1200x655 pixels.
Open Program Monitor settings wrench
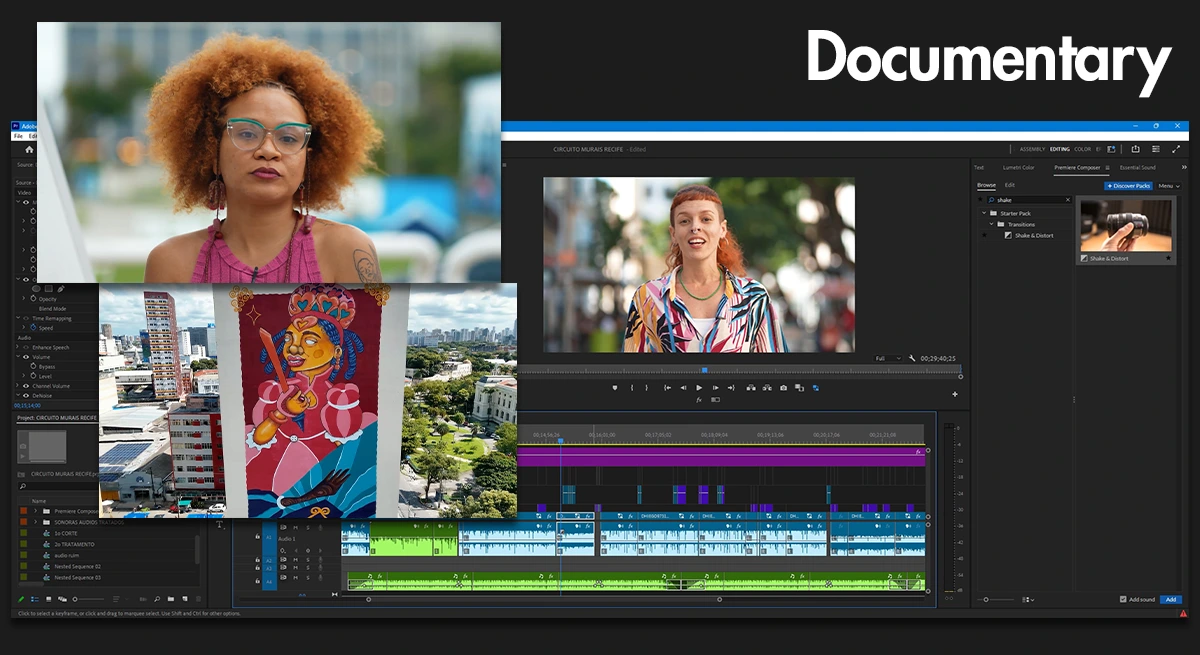coord(912,358)
